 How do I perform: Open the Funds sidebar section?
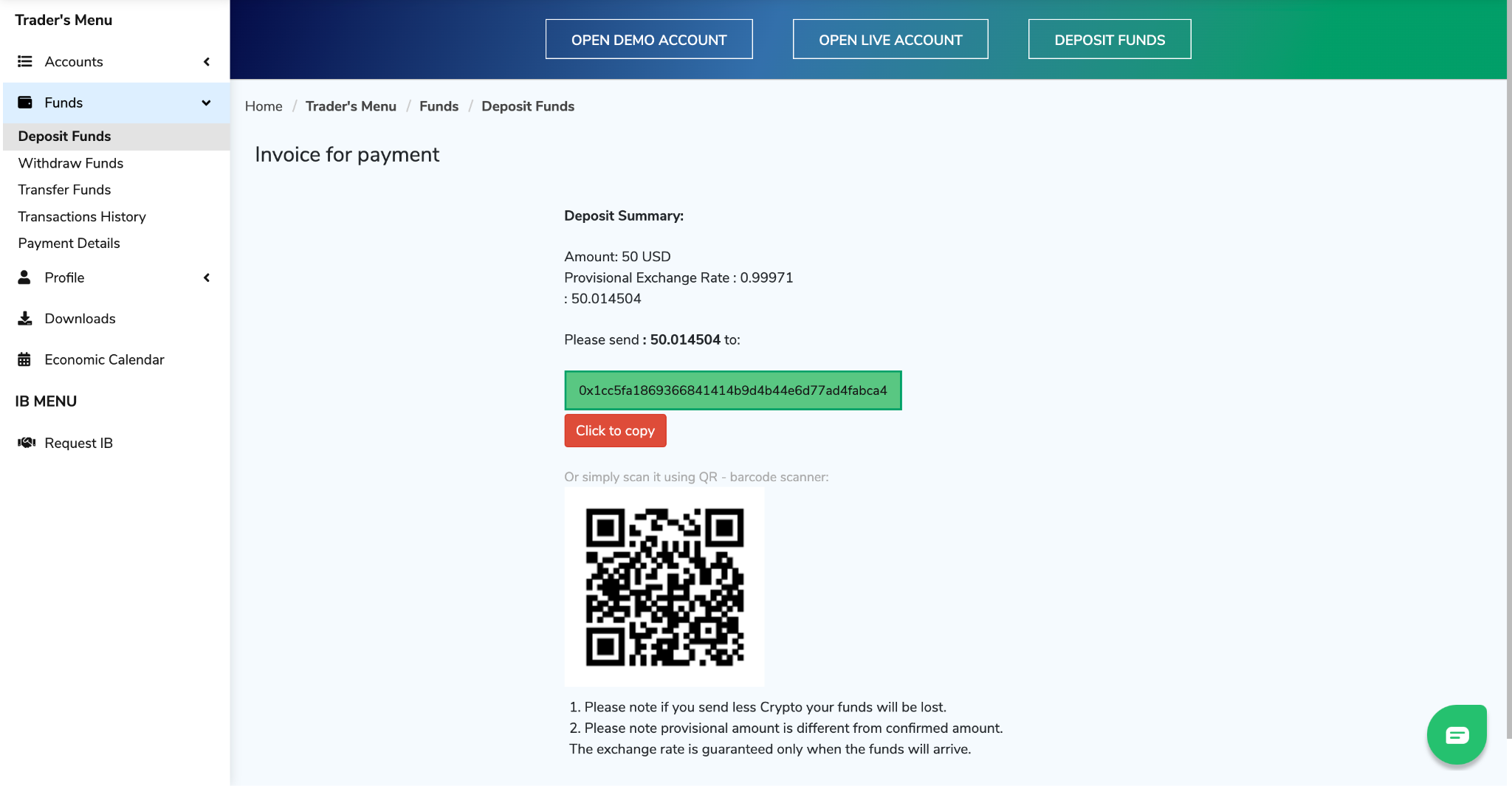point(117,103)
